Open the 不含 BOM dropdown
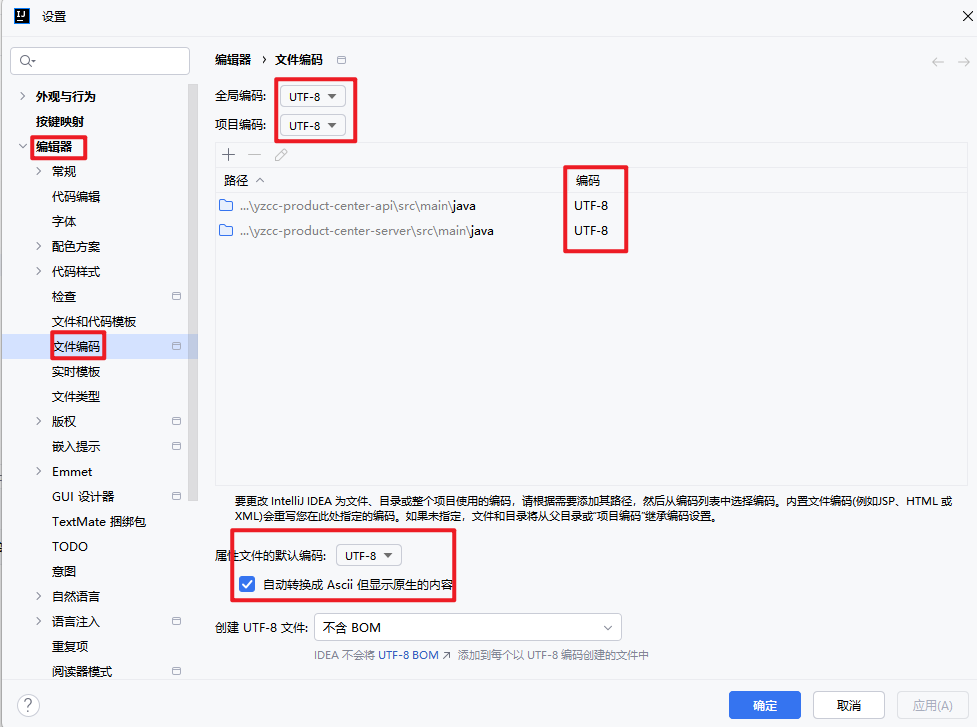This screenshot has width=977, height=727. [468, 626]
